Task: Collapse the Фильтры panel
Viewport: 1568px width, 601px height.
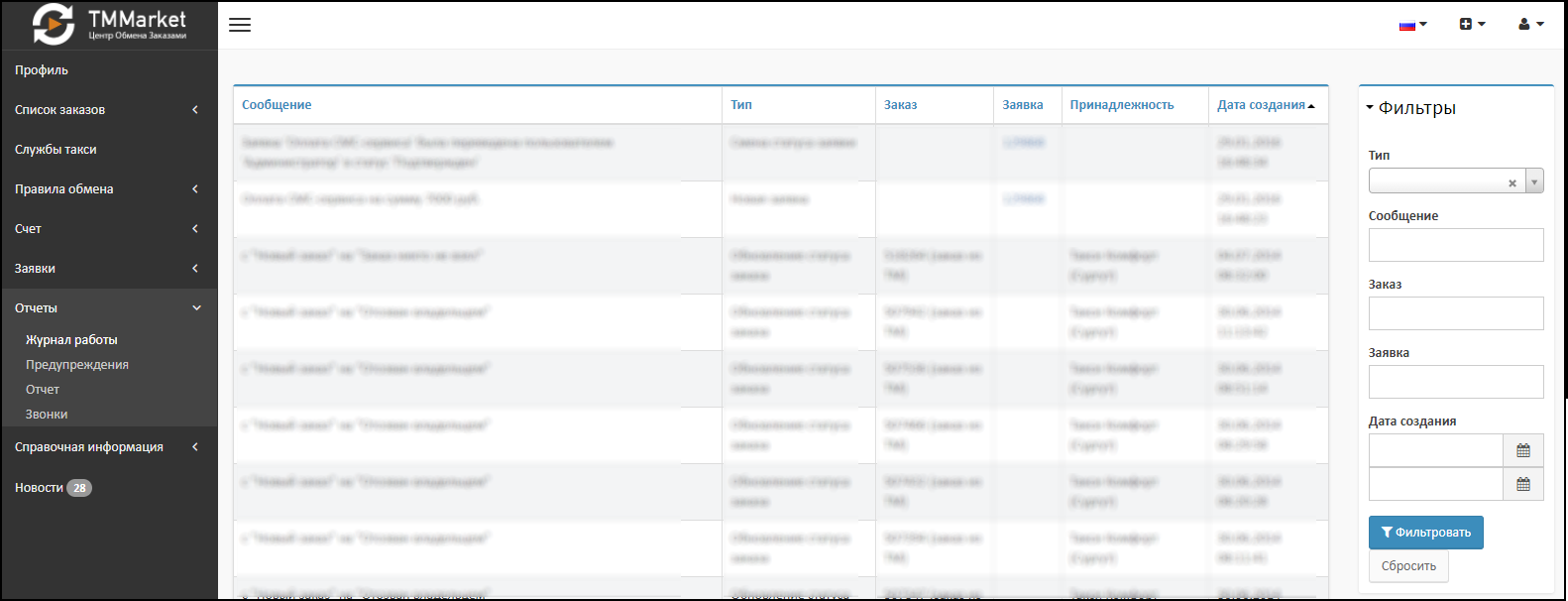Action: point(1411,108)
